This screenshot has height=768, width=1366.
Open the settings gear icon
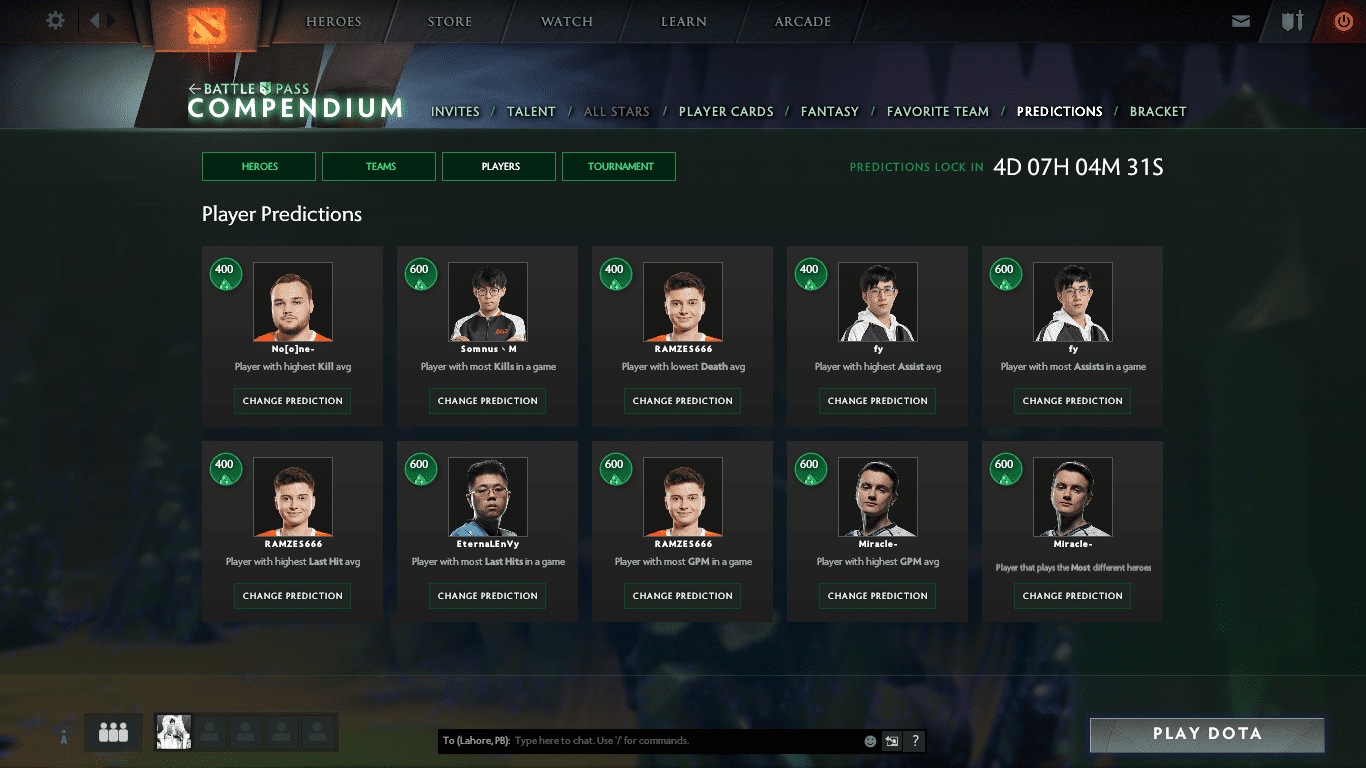click(x=56, y=21)
